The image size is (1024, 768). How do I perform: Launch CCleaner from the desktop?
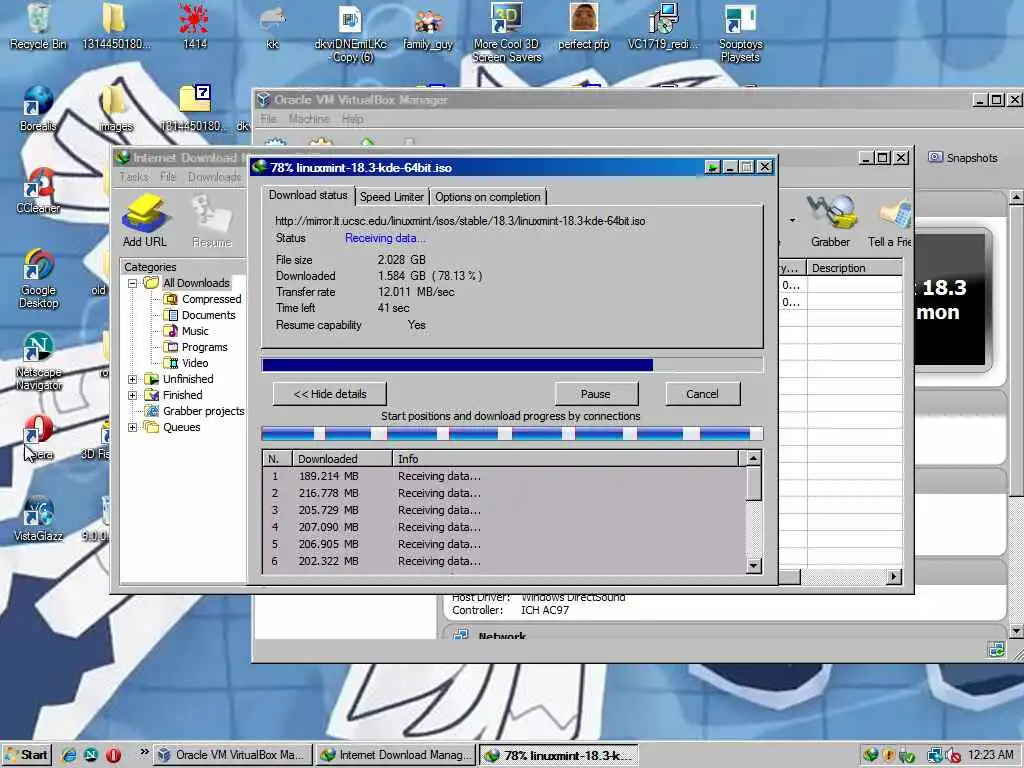[x=39, y=191]
